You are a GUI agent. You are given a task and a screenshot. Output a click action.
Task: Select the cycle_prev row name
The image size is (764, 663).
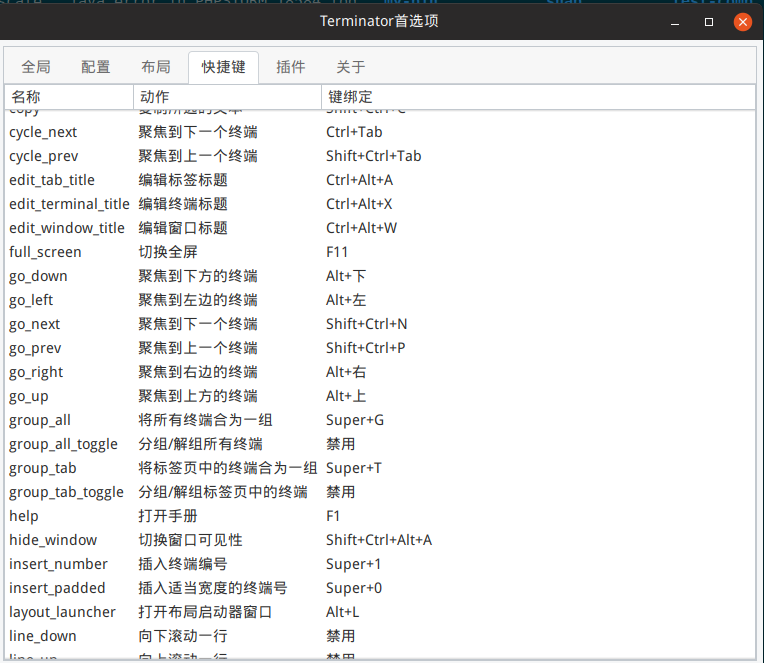[43, 156]
